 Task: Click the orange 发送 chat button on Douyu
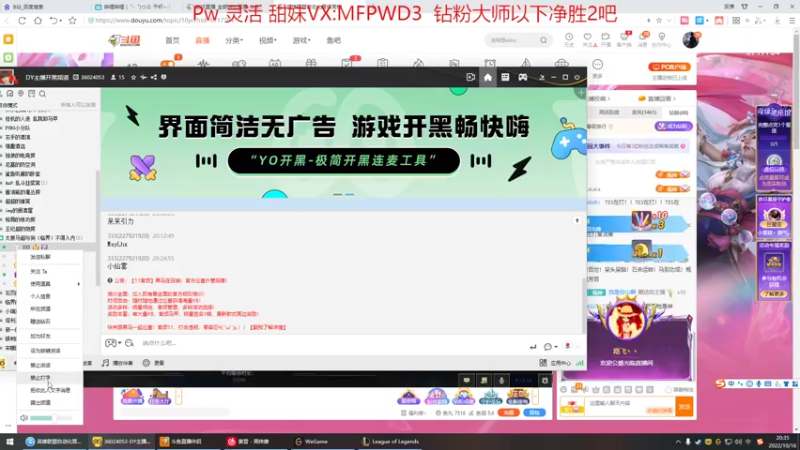pos(684,406)
